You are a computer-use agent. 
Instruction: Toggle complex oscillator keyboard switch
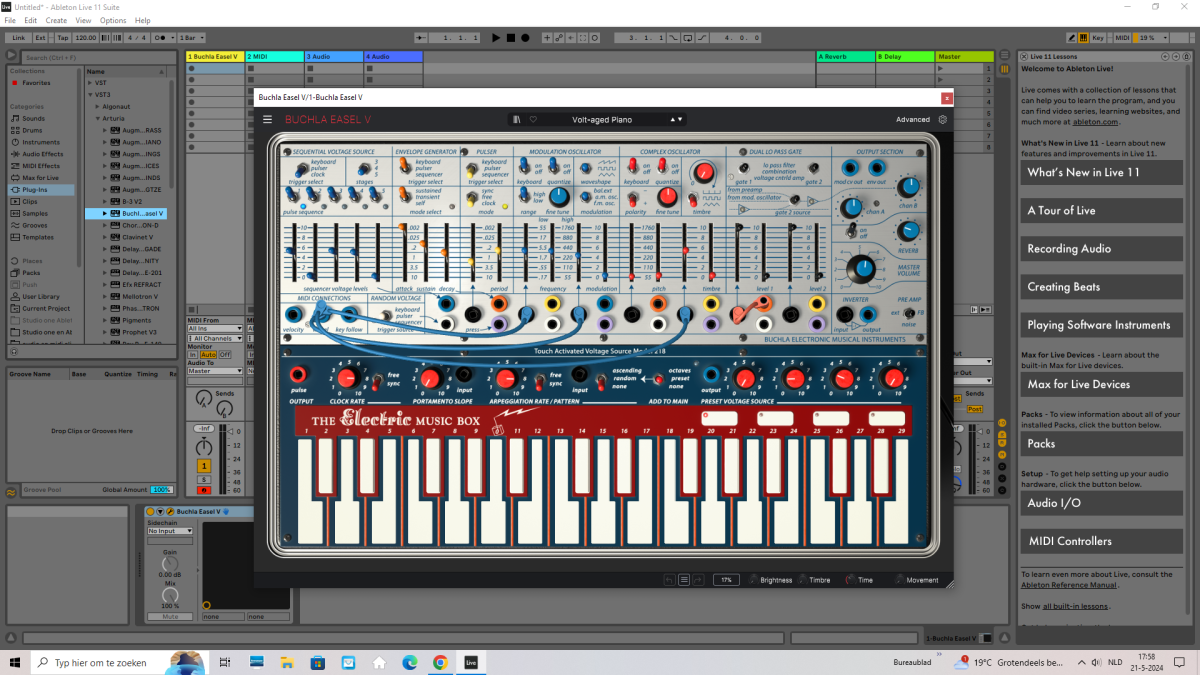[x=632, y=167]
